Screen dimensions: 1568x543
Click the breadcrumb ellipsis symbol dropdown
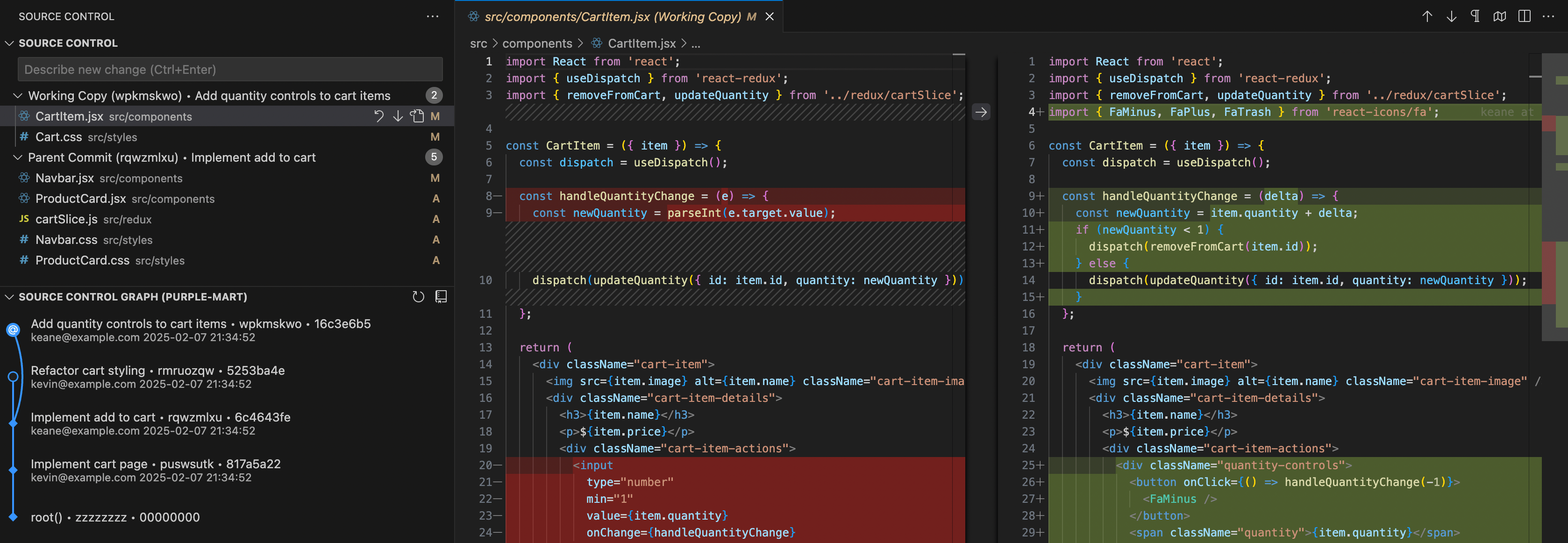[696, 44]
